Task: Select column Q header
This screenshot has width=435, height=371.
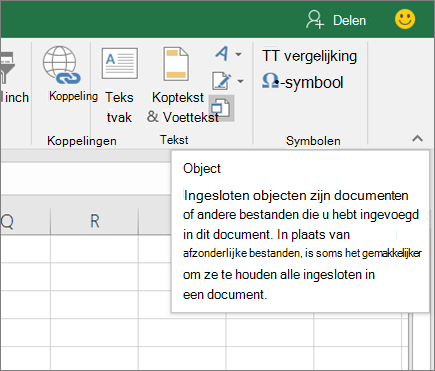Action: [x=25, y=221]
